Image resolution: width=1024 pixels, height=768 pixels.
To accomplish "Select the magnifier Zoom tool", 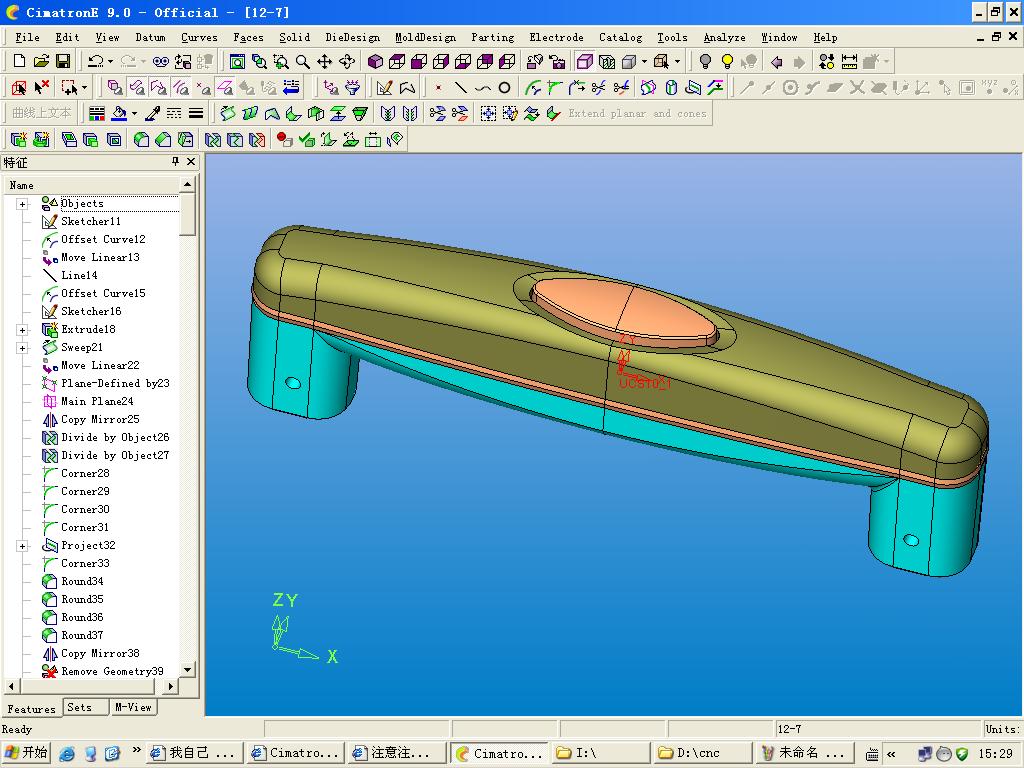I will tap(302, 61).
